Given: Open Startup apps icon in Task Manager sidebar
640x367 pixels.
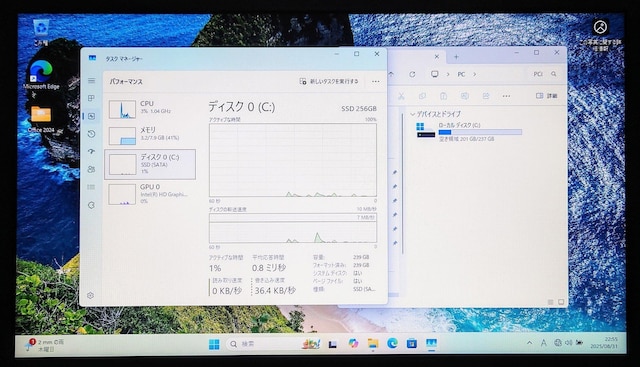Looking at the screenshot, I should pyautogui.click(x=91, y=151).
